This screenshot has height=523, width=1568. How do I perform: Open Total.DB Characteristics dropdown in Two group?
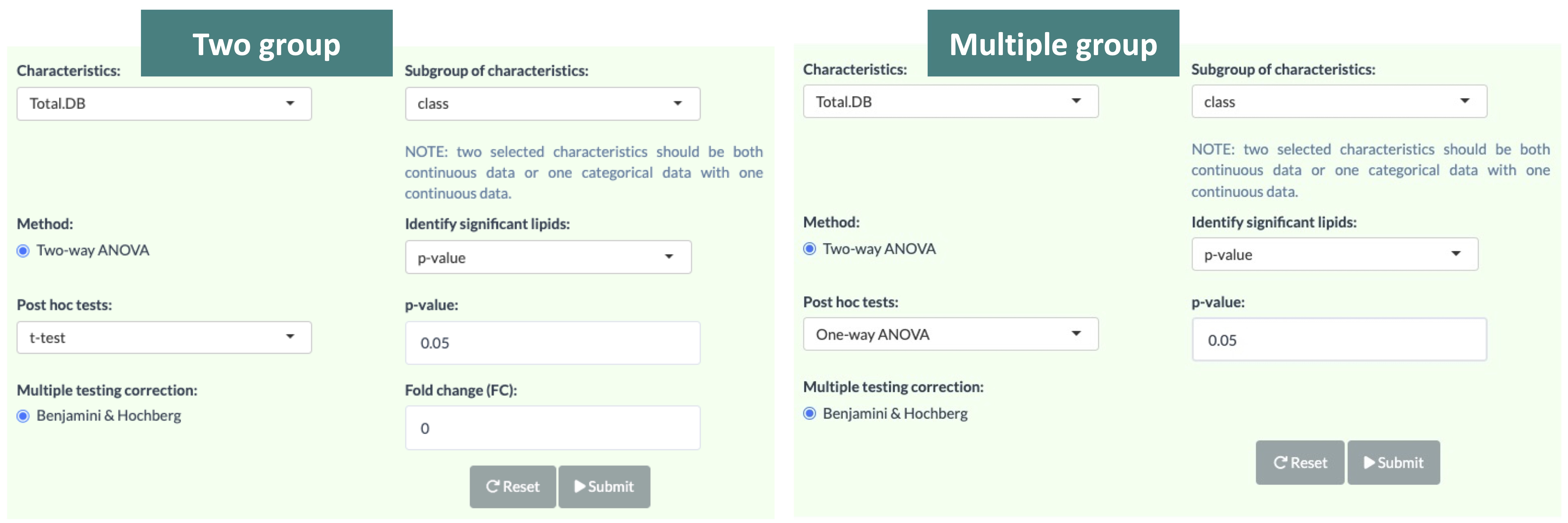[164, 103]
